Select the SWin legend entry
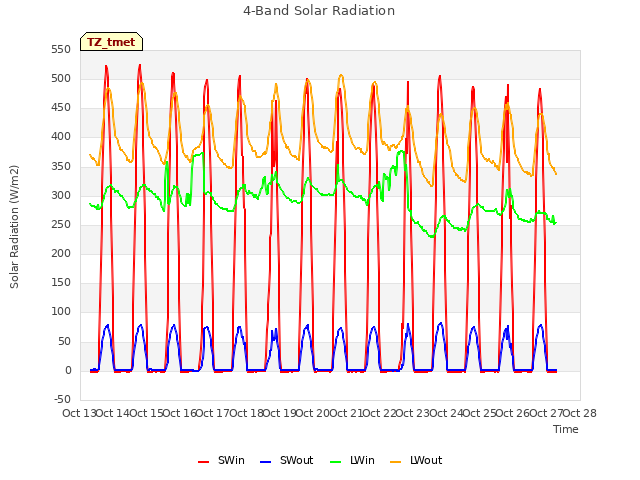The height and width of the screenshot is (480, 640). 221,460
